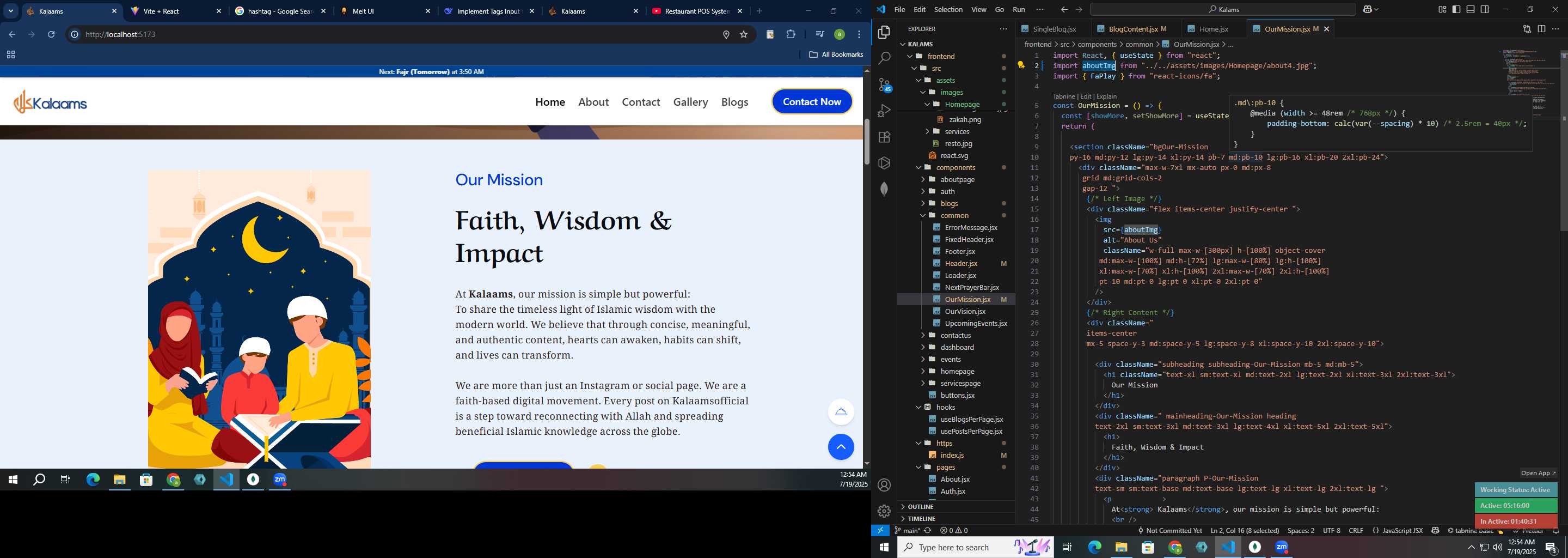The width and height of the screenshot is (1568, 558).
Task: Split the editor to the right
Action: (1541, 29)
